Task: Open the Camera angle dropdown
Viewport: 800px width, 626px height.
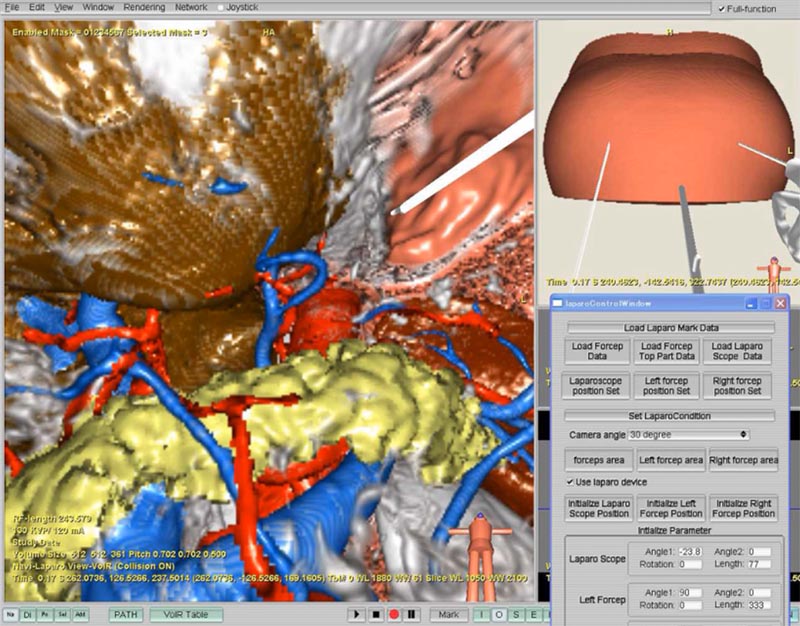Action: tap(689, 435)
